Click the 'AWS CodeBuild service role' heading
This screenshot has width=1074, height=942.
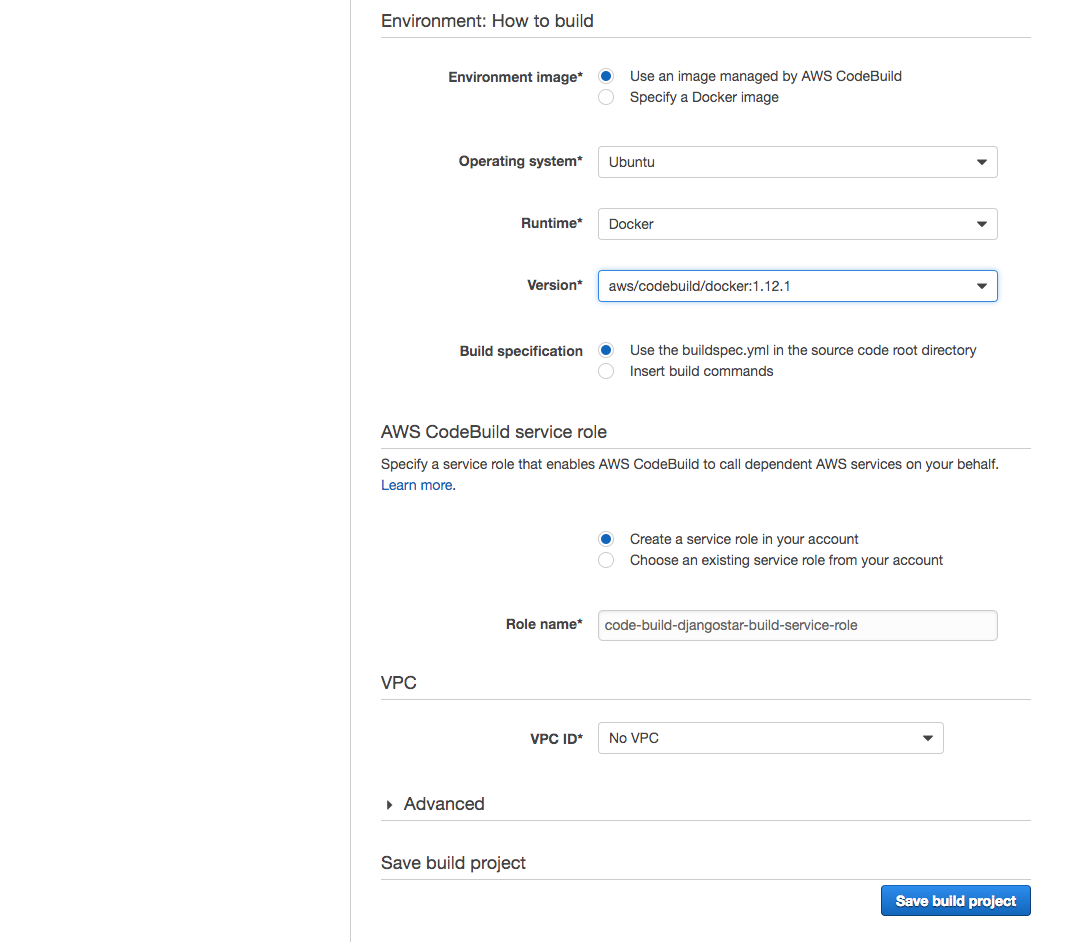point(494,432)
